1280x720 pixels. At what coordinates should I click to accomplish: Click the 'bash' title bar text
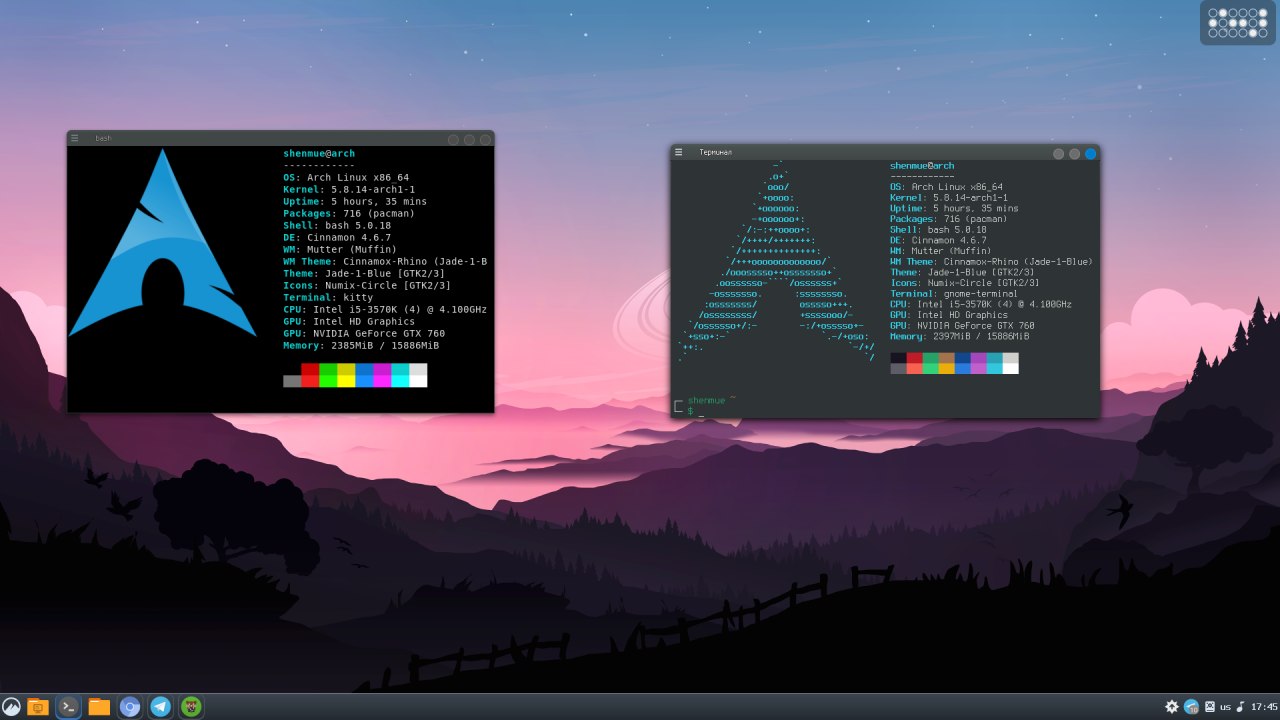[x=103, y=139]
